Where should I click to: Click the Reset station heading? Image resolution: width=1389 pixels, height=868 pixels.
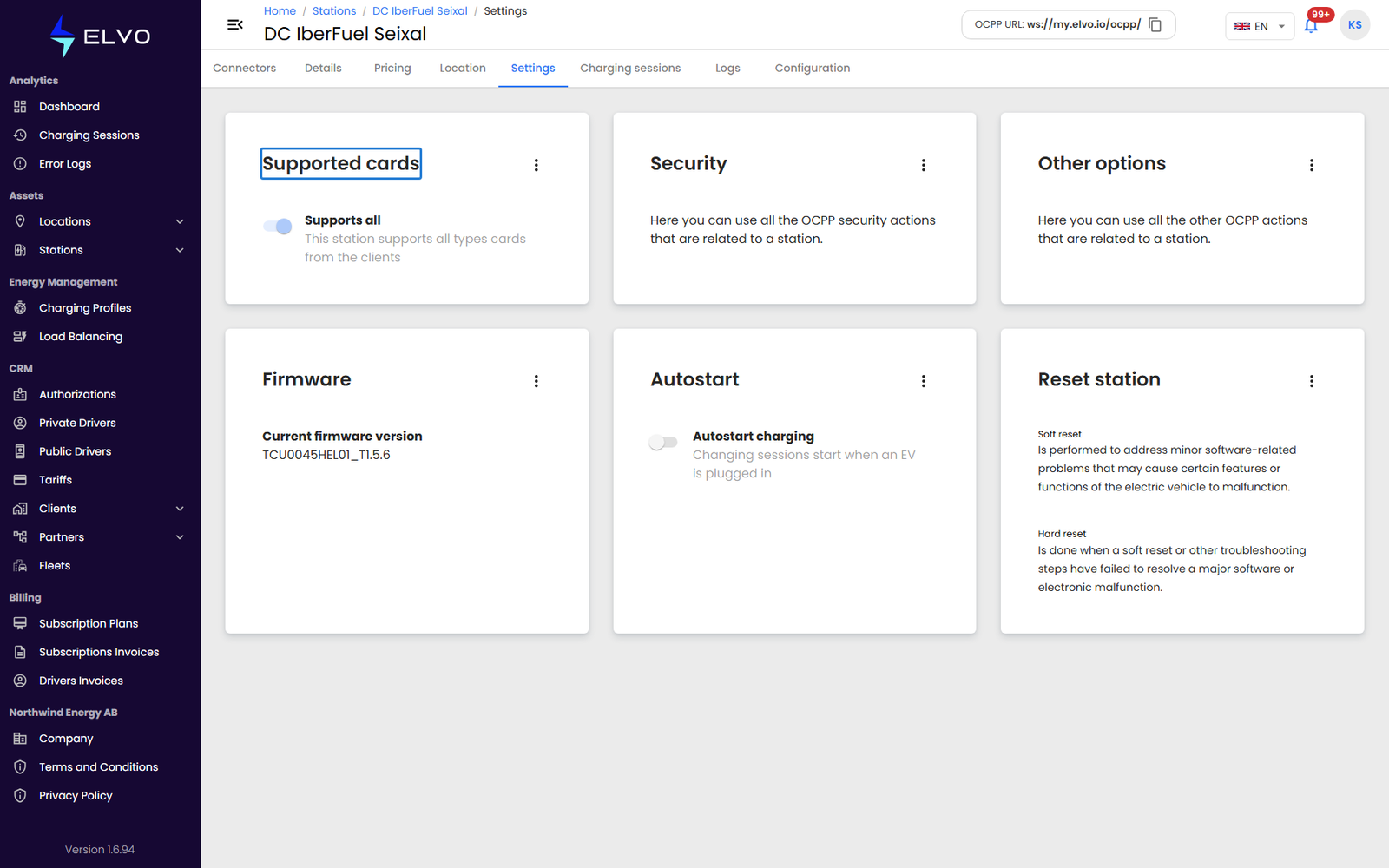[1099, 380]
